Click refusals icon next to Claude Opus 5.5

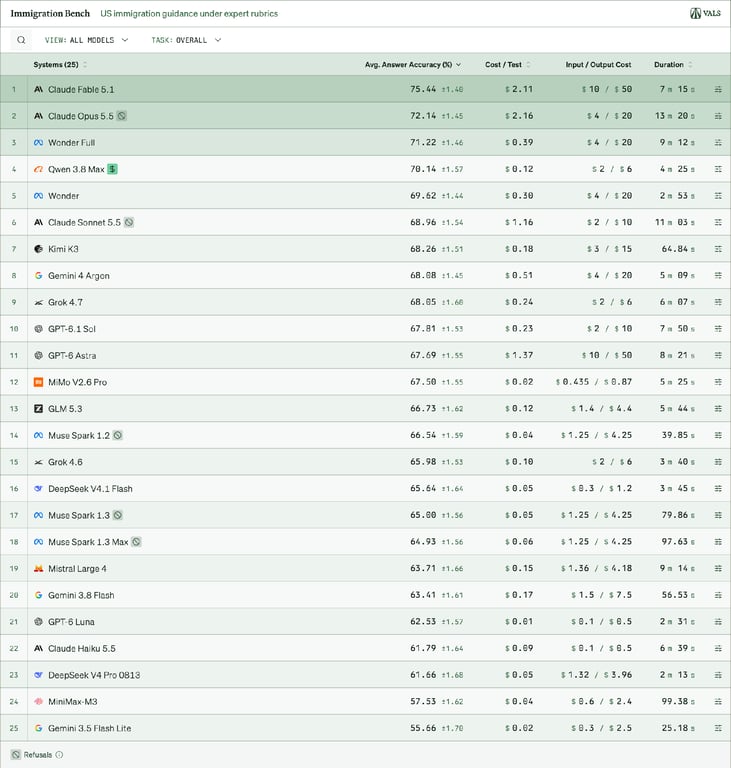pos(122,116)
